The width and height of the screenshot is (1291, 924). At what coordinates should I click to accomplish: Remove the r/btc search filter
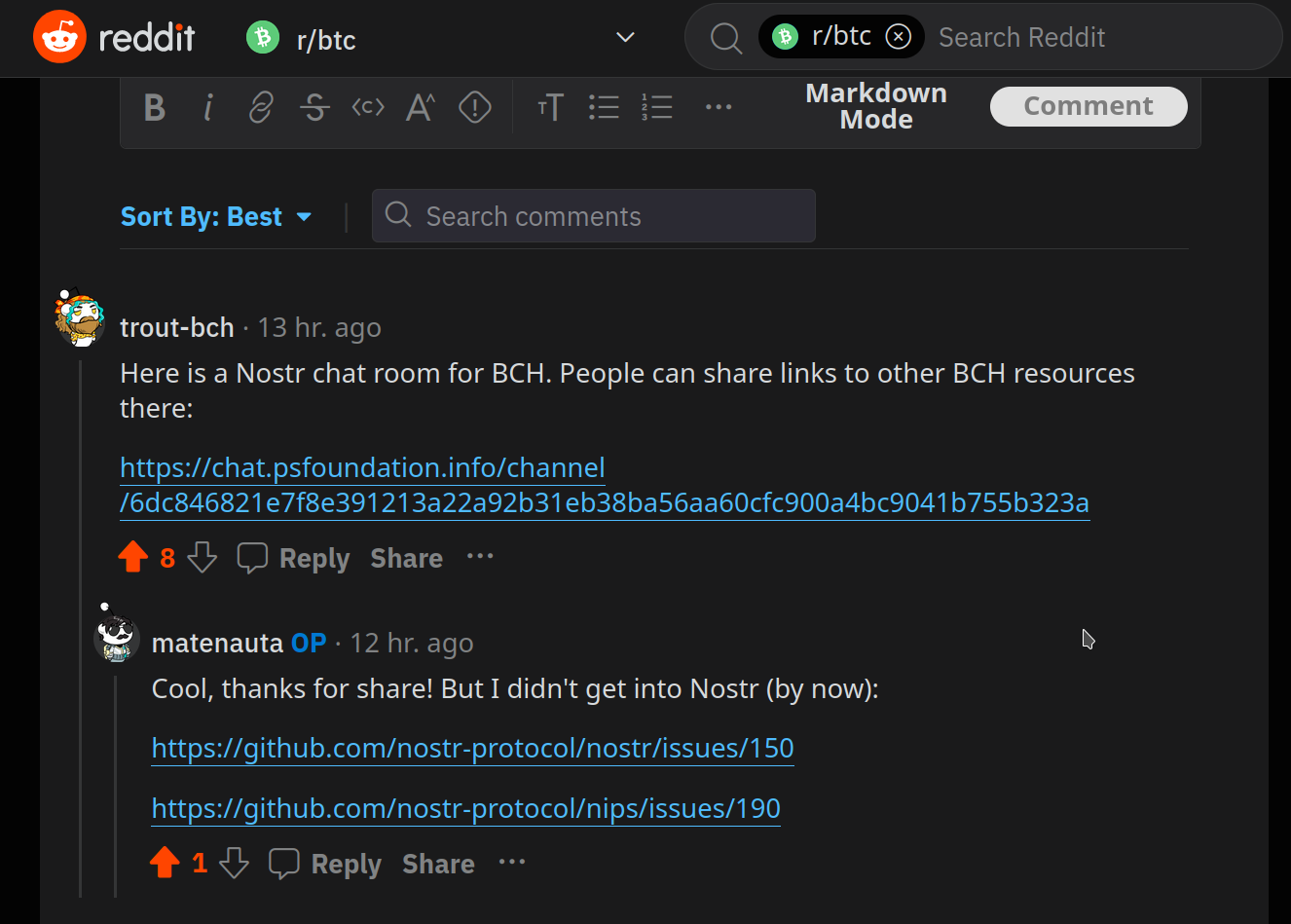pyautogui.click(x=898, y=37)
